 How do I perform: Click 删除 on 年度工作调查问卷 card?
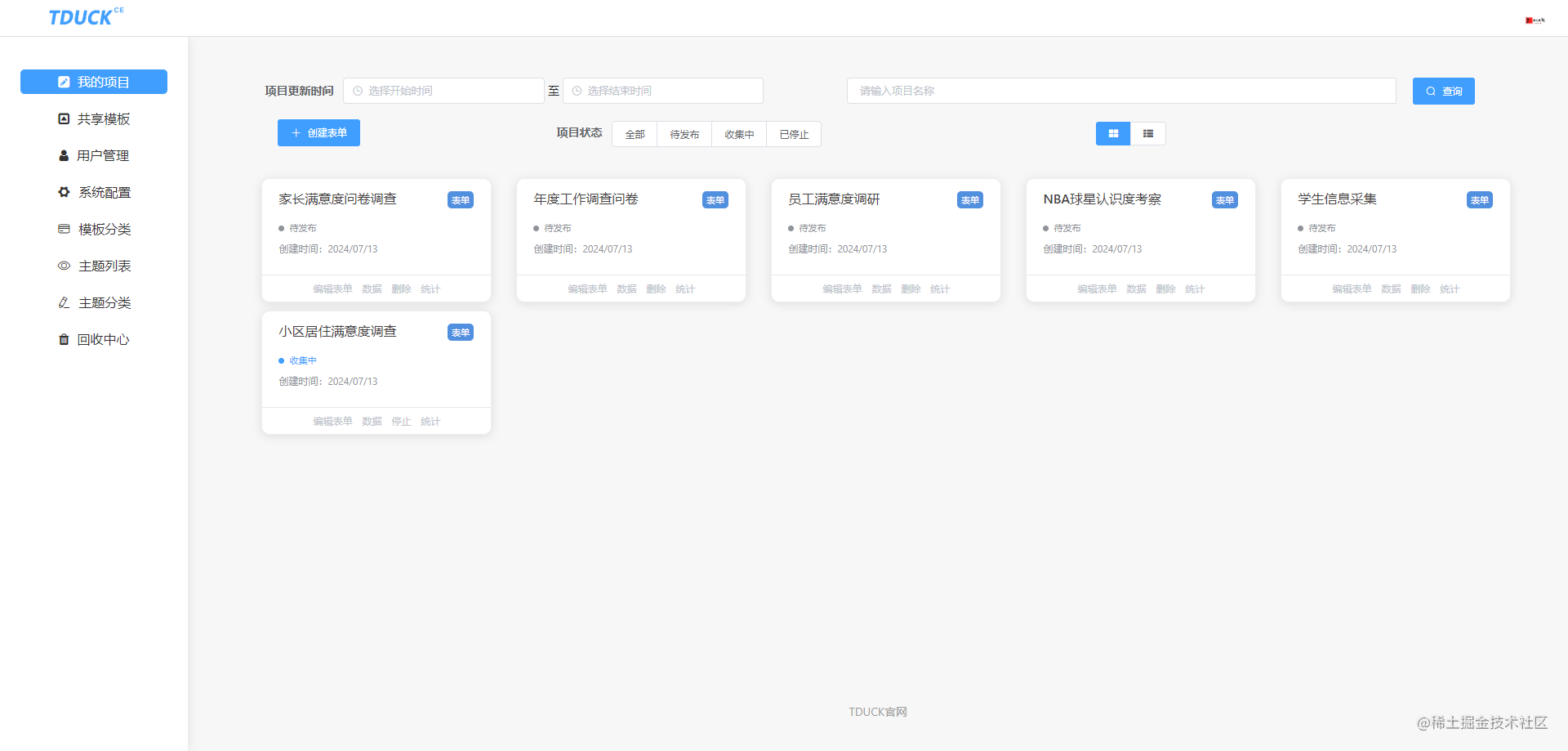click(656, 288)
